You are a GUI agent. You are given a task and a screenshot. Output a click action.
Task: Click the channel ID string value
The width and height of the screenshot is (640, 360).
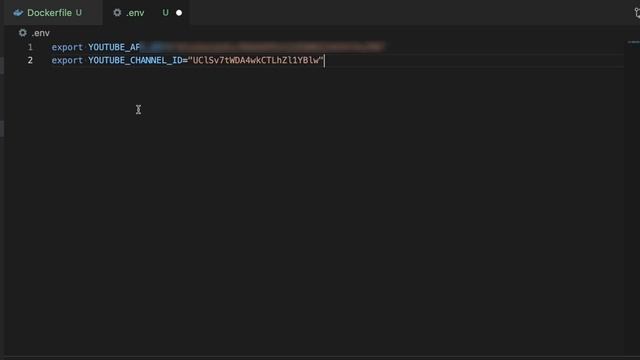[256, 60]
